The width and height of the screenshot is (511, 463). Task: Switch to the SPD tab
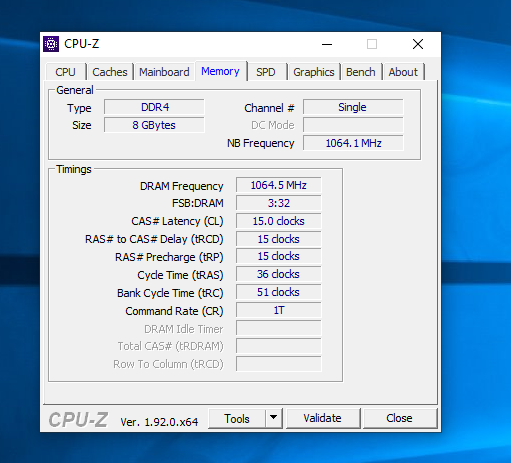click(266, 72)
